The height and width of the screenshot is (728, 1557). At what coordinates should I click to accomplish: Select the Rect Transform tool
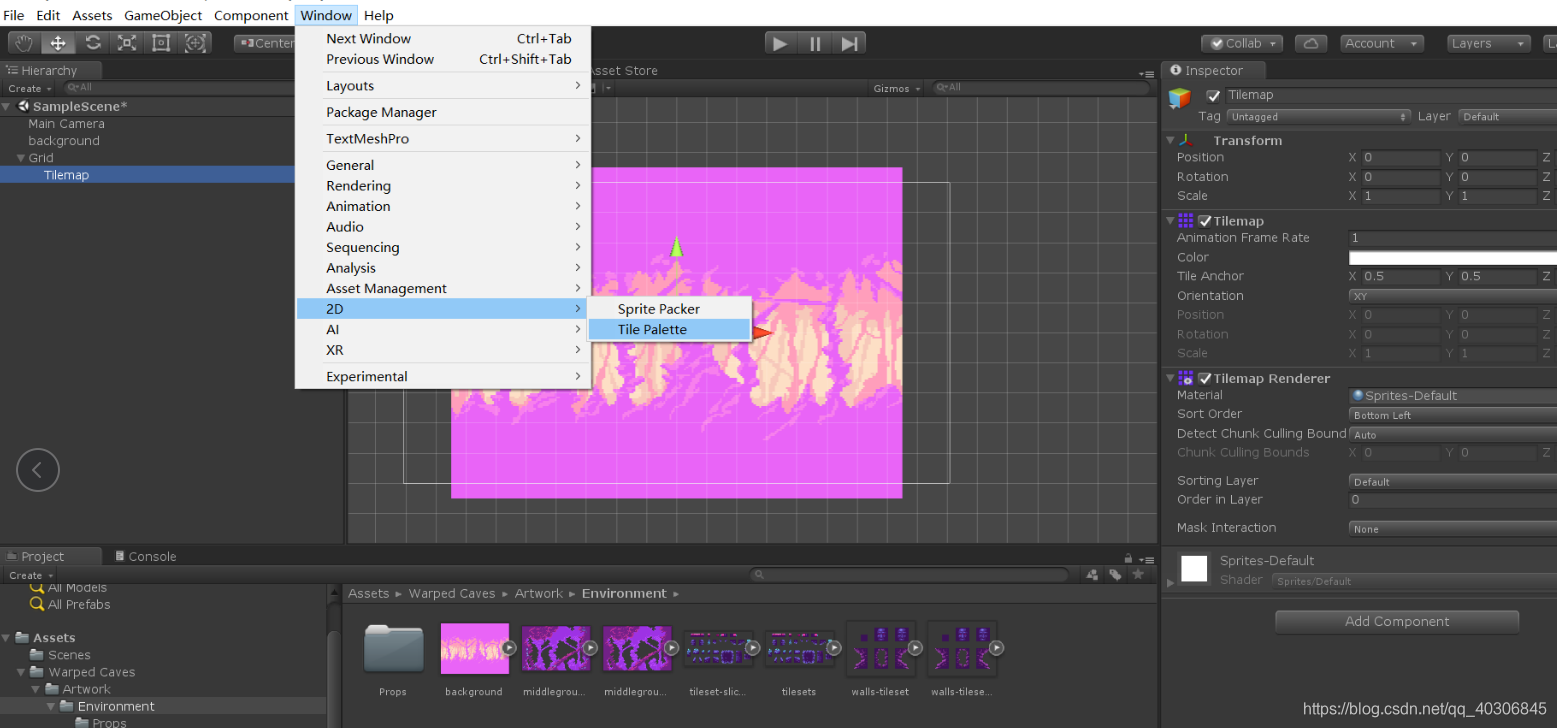161,43
